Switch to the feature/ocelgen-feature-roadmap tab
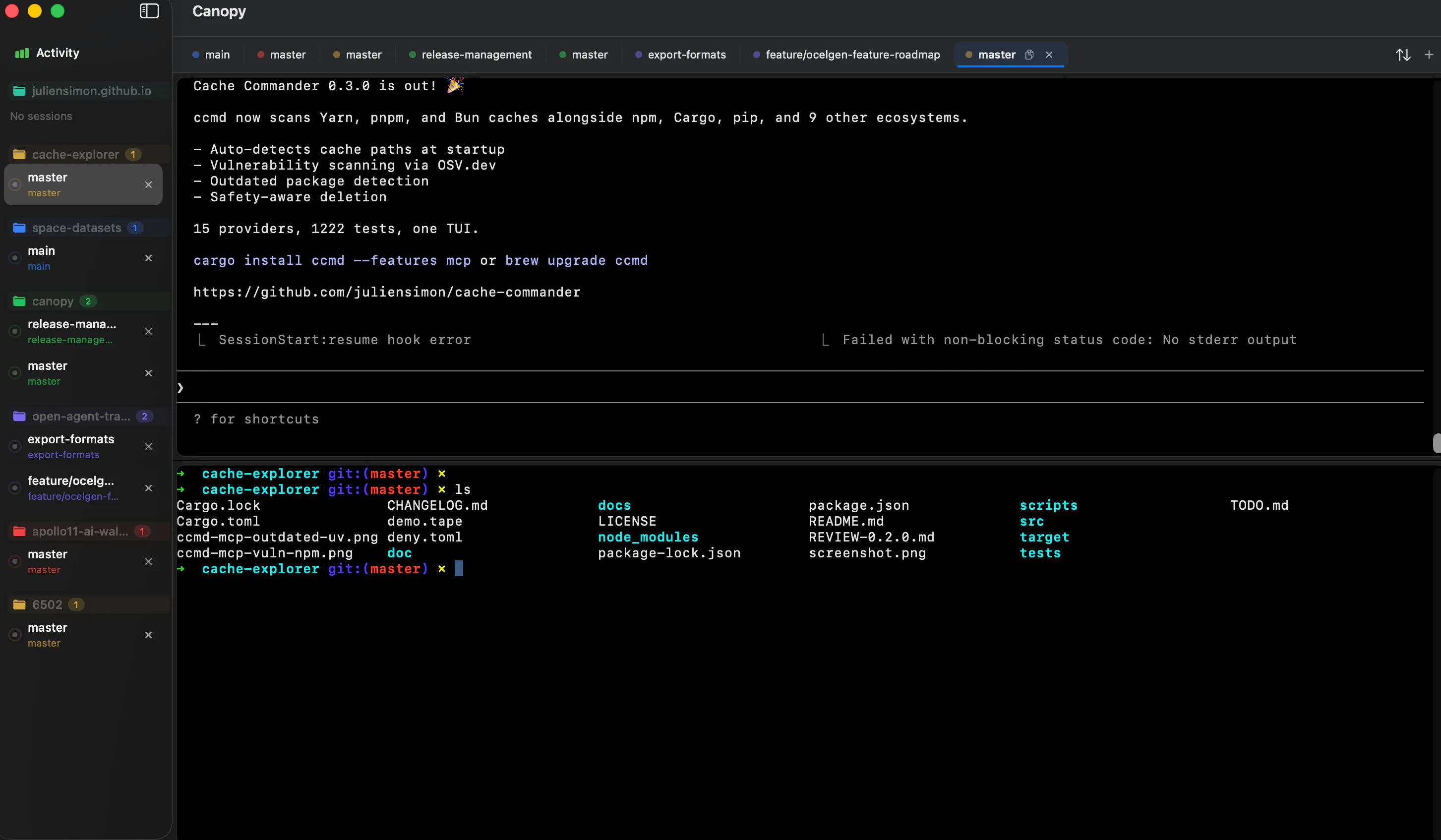The height and width of the screenshot is (840, 1441). tap(846, 55)
